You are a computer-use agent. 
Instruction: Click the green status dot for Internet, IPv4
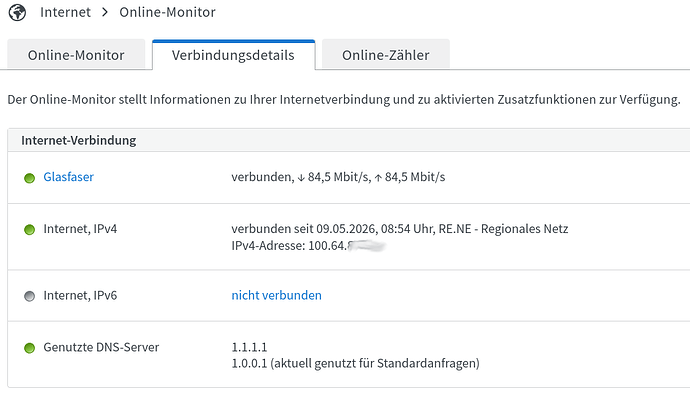pyautogui.click(x=29, y=230)
